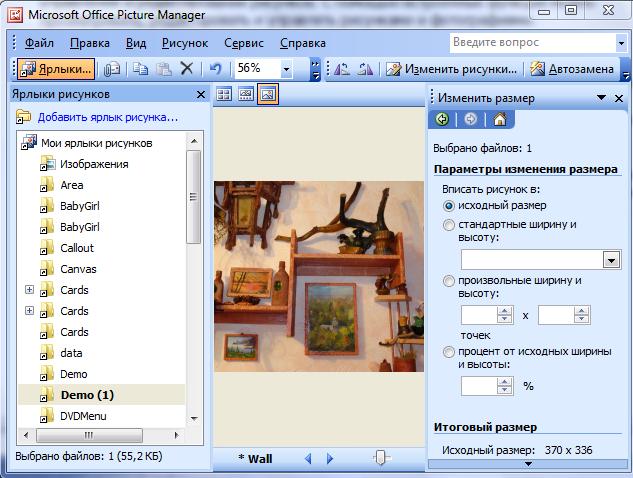Click the send by e-mail toolbar icon

click(112, 69)
